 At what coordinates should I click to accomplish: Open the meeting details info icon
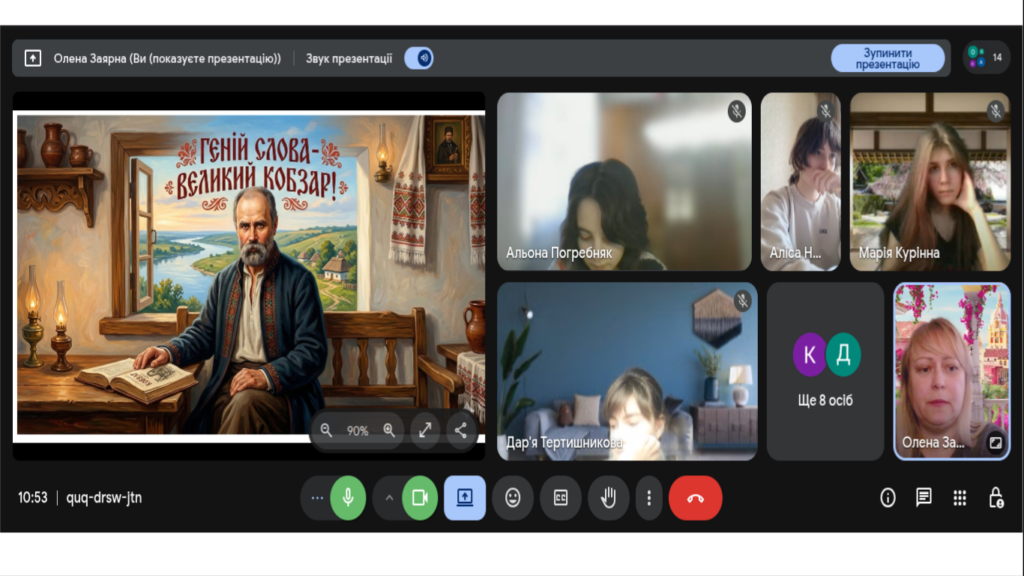pos(887,498)
